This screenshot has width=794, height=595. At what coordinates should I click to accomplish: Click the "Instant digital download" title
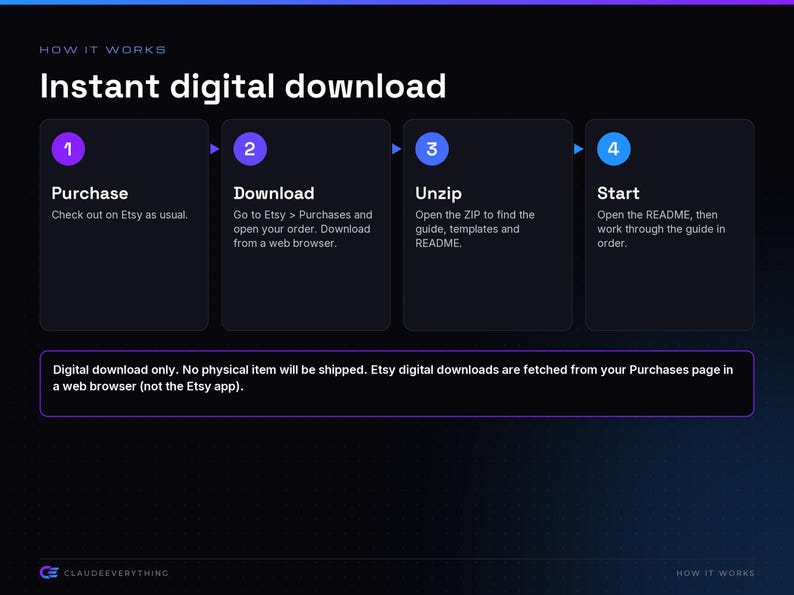(243, 86)
